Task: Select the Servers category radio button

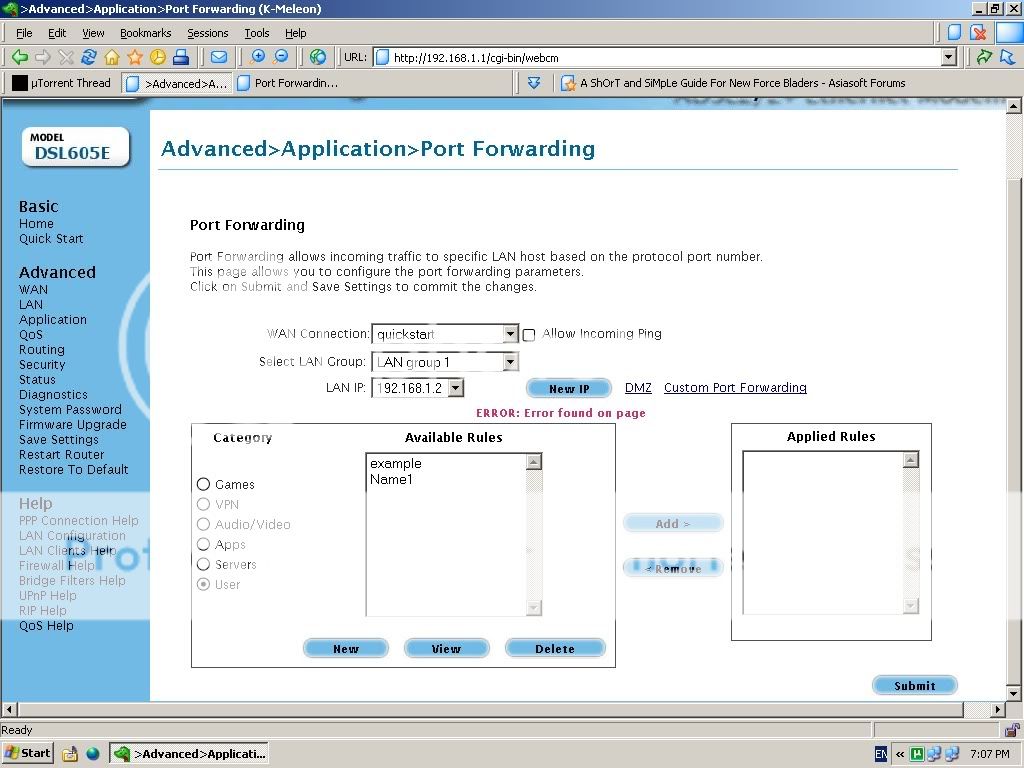Action: (203, 564)
